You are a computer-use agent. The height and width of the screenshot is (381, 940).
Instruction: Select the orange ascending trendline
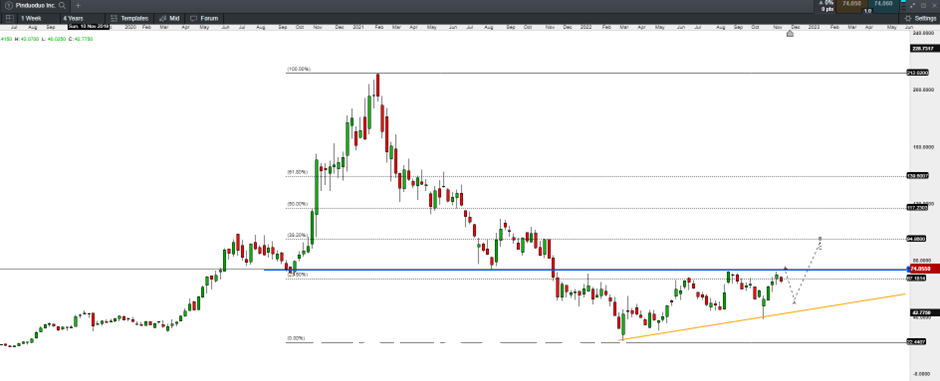(x=763, y=318)
